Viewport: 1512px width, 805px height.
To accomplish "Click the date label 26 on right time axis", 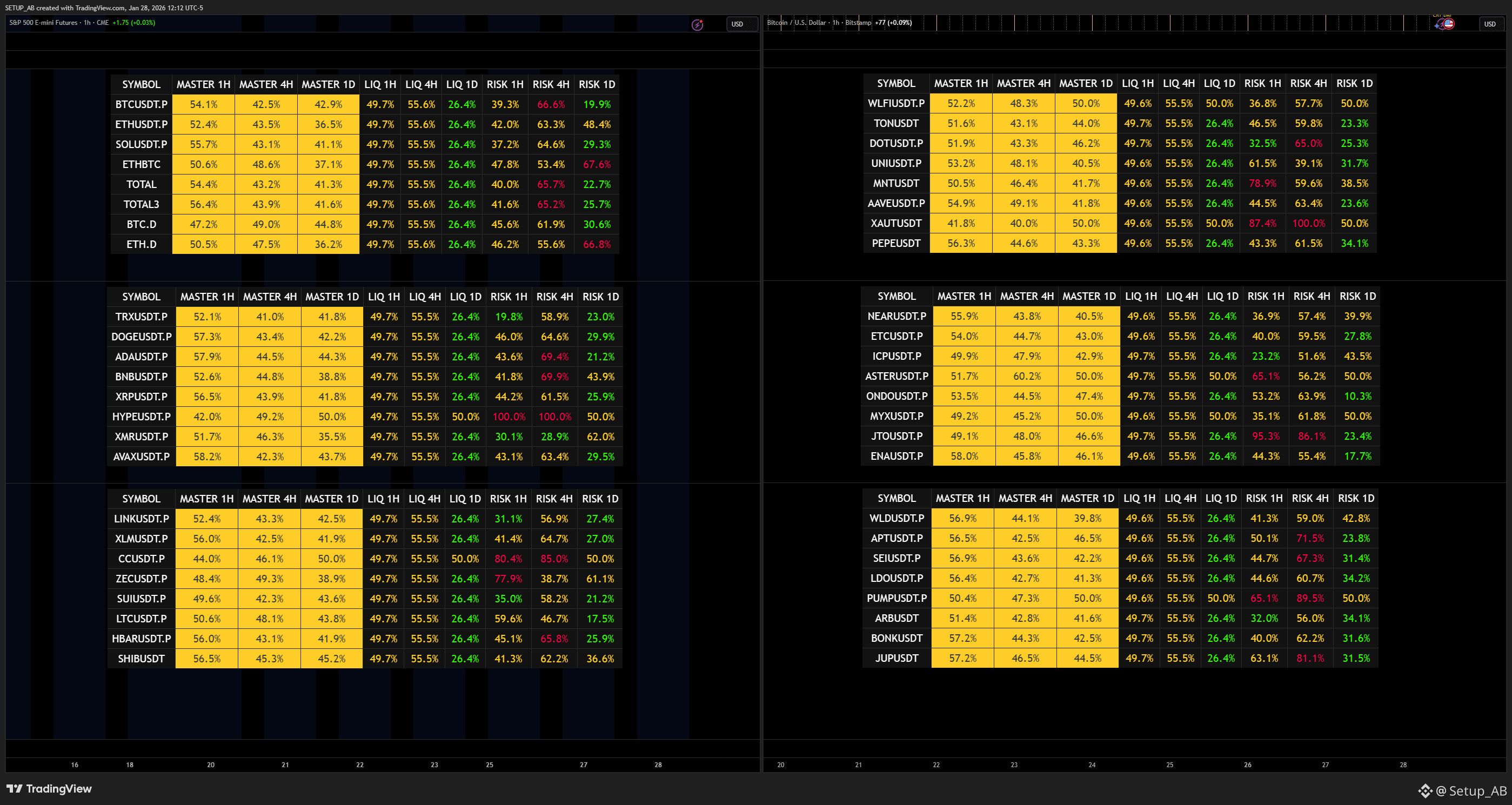I will click(x=1247, y=764).
